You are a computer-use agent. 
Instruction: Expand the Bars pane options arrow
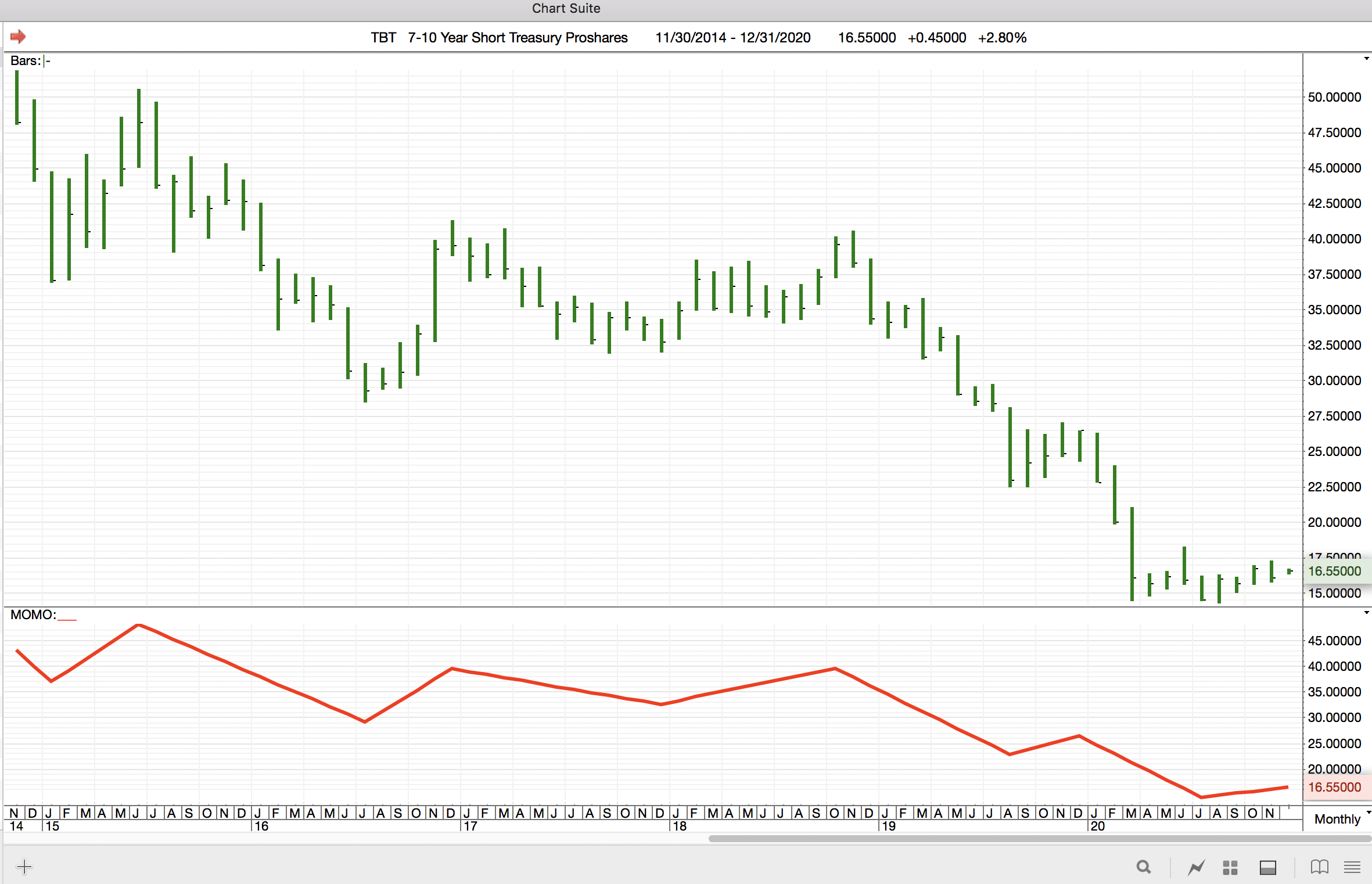coord(1366,59)
